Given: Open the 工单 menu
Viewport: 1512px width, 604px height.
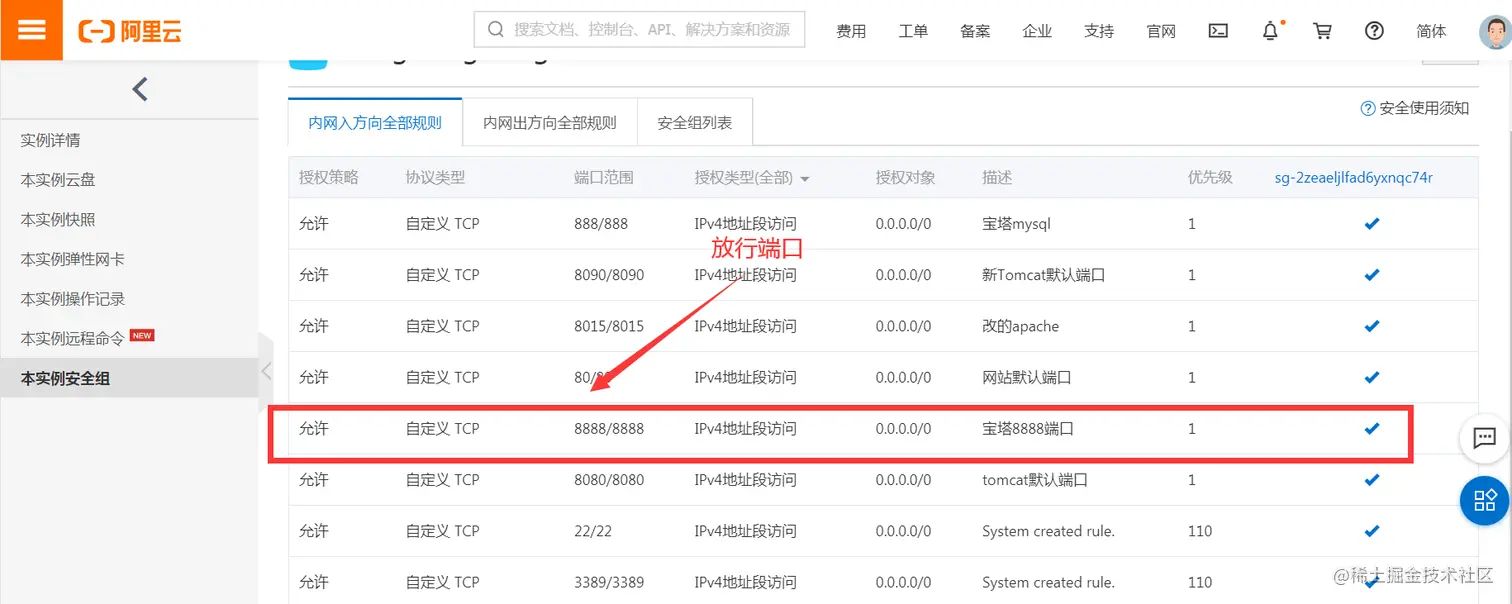Looking at the screenshot, I should coord(913,31).
